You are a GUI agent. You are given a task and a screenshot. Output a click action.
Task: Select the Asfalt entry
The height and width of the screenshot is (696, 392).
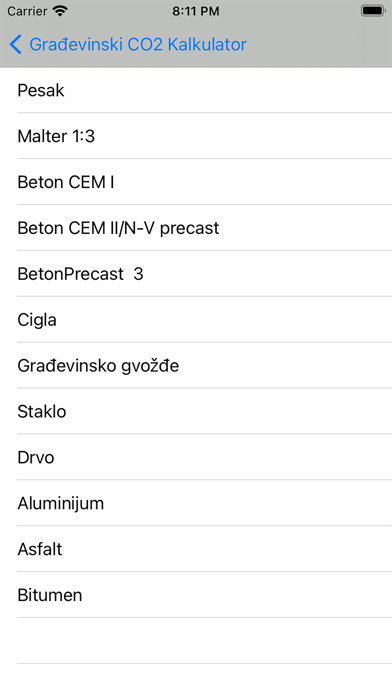coord(196,549)
